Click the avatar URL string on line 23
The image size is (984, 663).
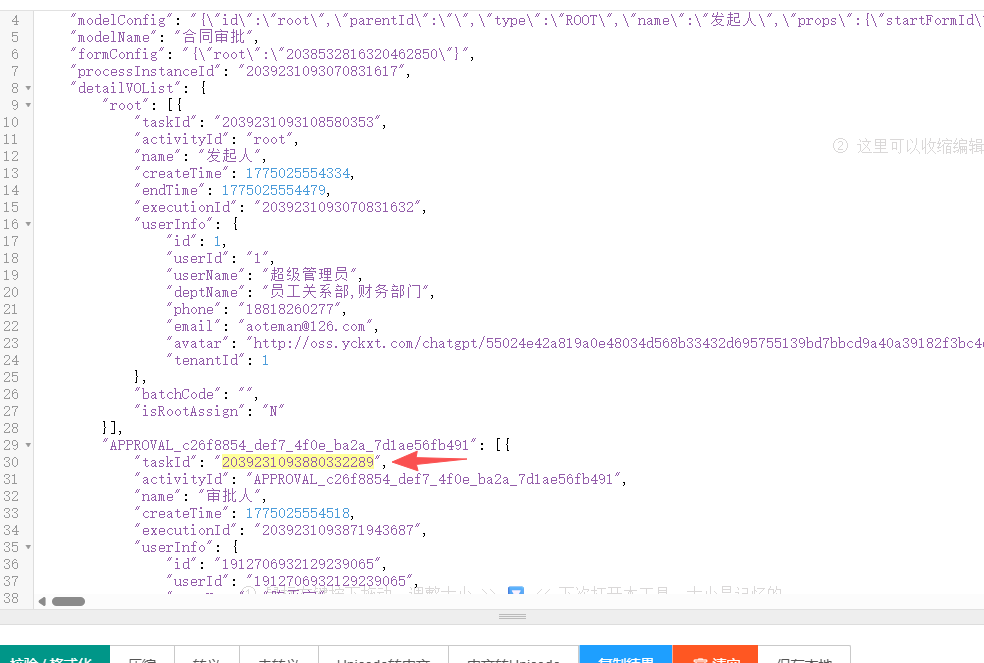[x=600, y=343]
